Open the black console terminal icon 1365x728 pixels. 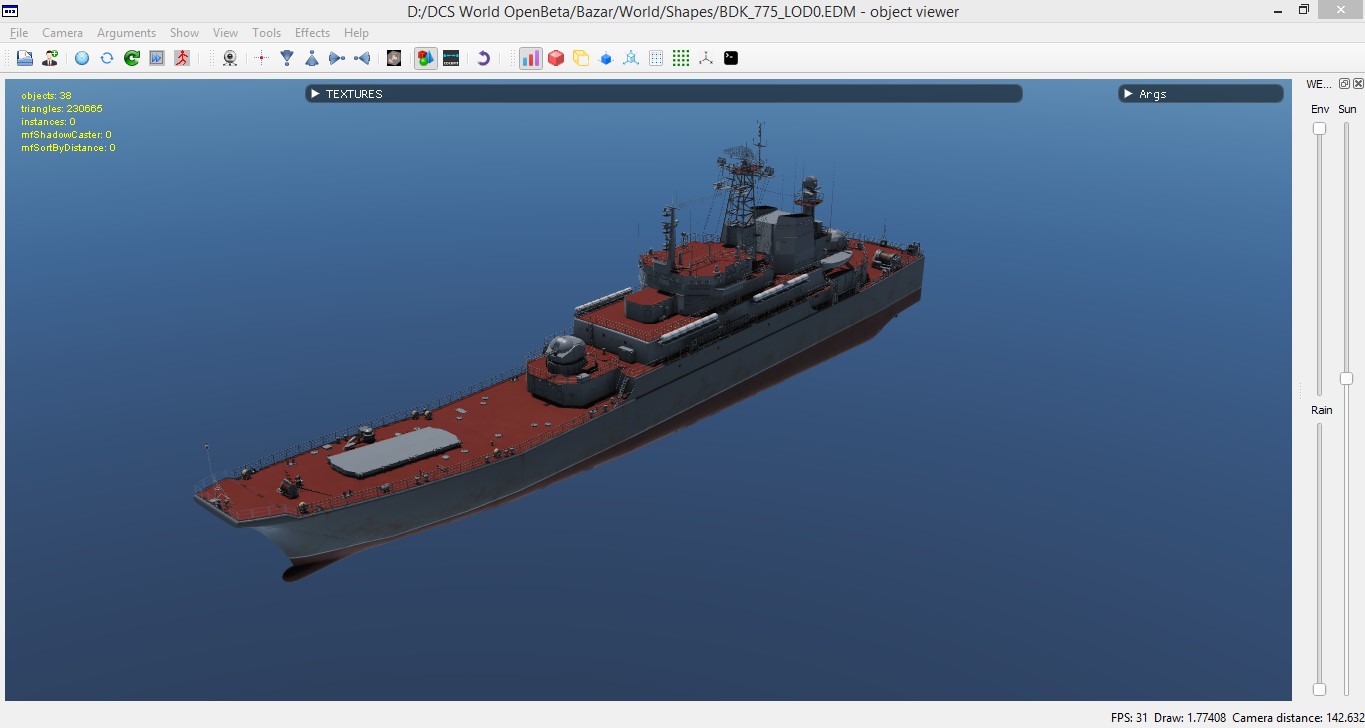pos(731,58)
